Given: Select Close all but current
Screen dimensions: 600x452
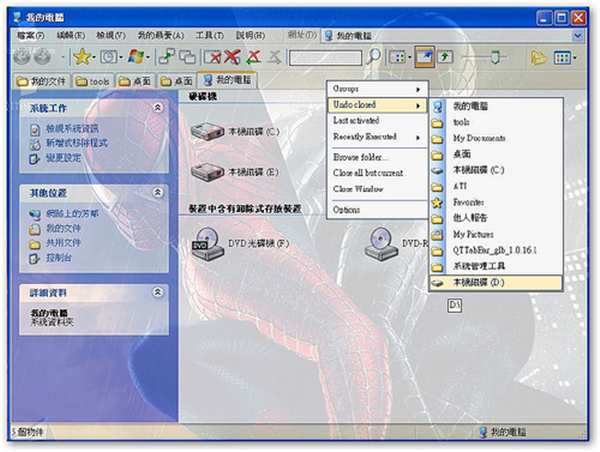Looking at the screenshot, I should [368, 173].
